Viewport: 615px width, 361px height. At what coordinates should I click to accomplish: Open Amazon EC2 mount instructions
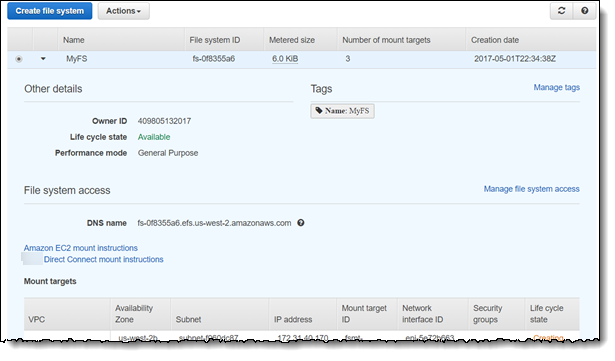(x=81, y=248)
